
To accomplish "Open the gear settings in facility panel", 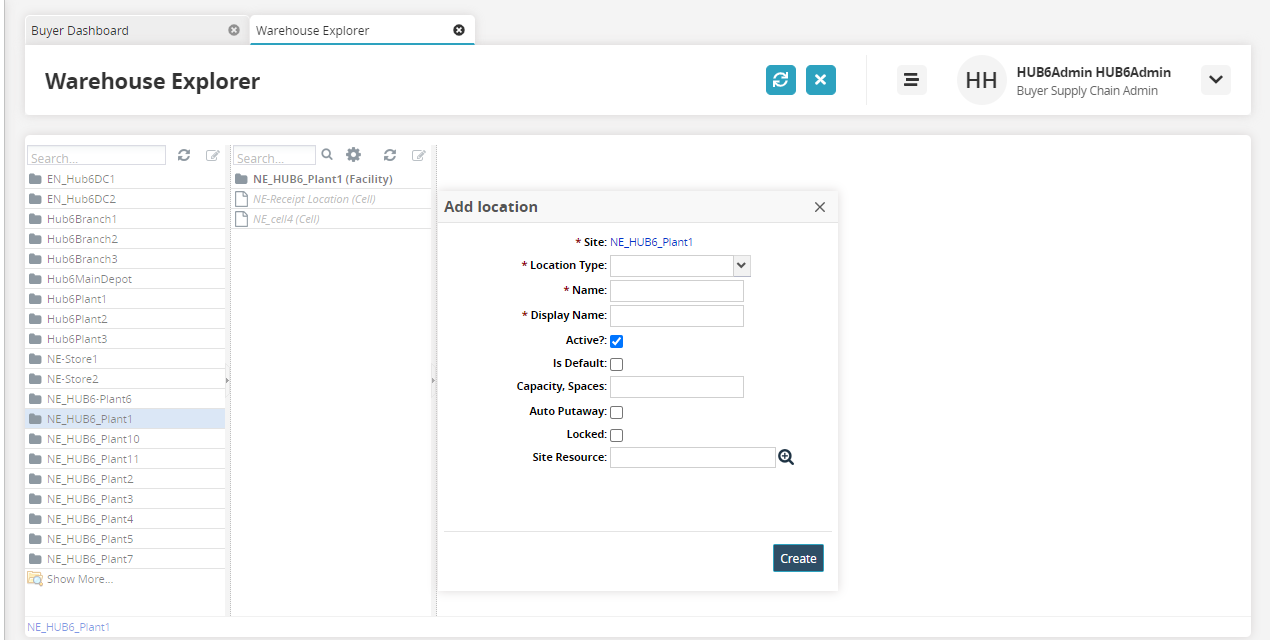I will (353, 155).
